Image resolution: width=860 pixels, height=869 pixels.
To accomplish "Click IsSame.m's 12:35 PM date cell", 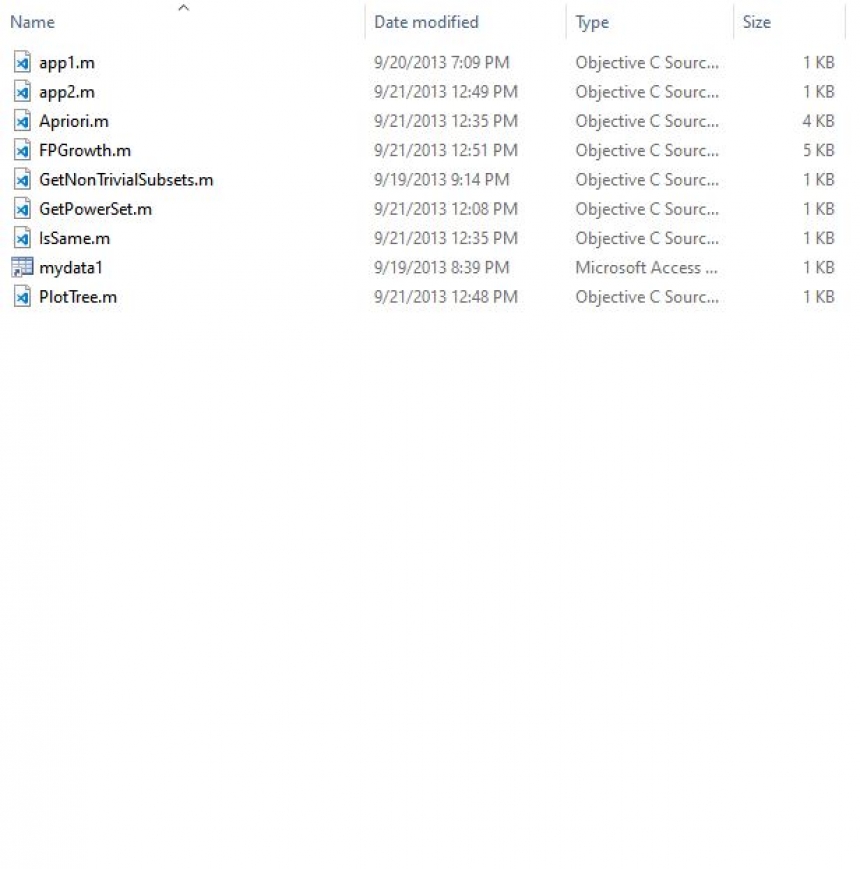I will (446, 238).
